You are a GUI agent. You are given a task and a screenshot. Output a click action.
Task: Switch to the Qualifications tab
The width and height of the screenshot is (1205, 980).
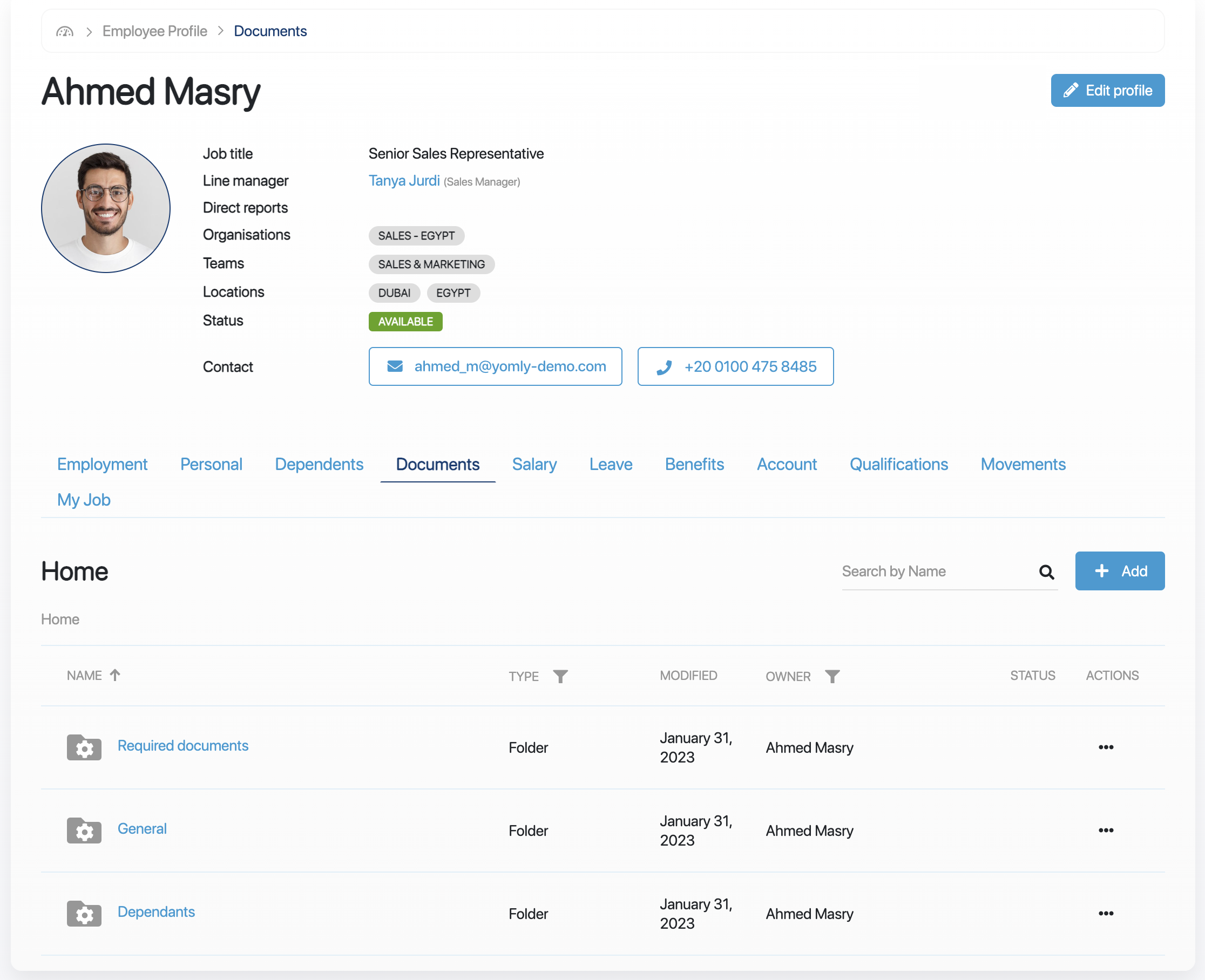[x=898, y=464]
